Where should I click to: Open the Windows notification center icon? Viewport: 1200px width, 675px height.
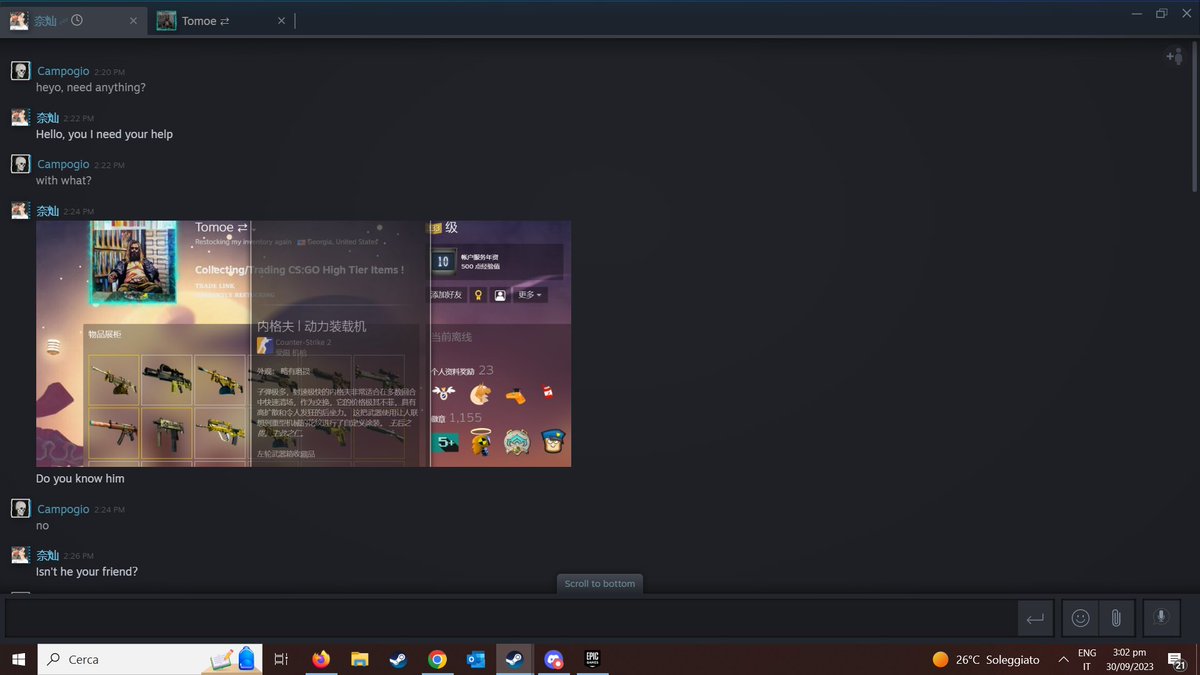point(1177,659)
